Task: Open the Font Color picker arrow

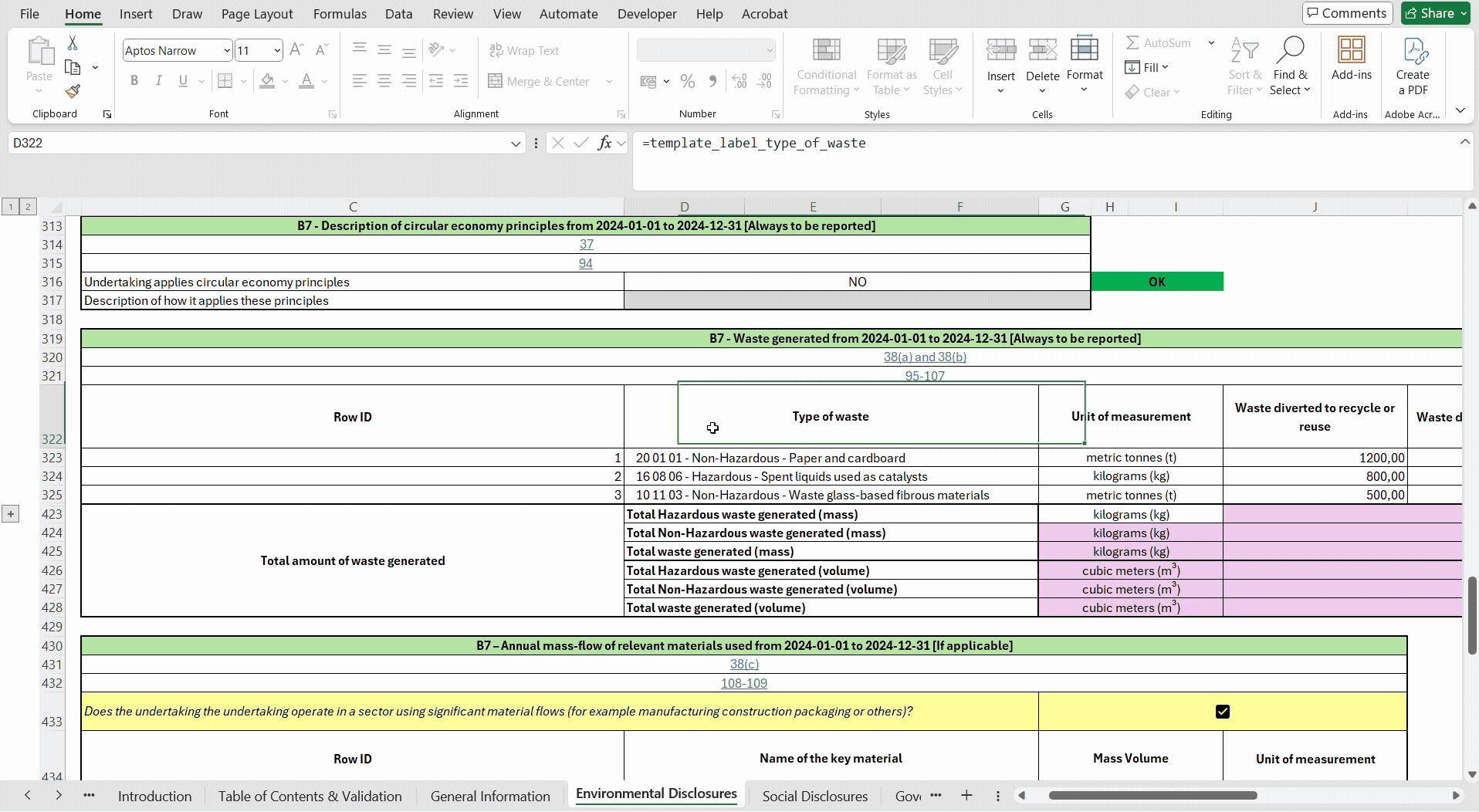Action: point(325,81)
